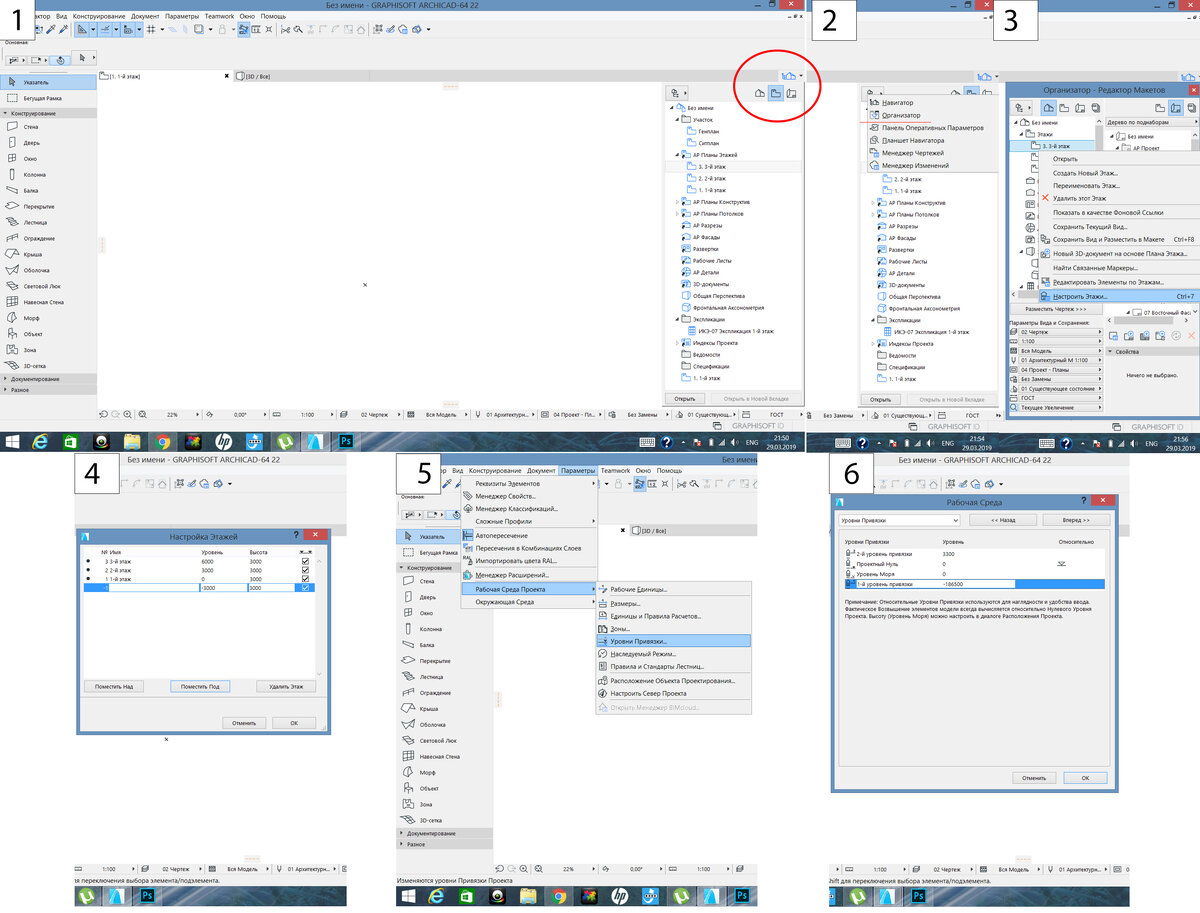Screen dimensions: 1200x913
Task: Click the HP icon on the taskbar showing 21:50
Action: coord(223,441)
